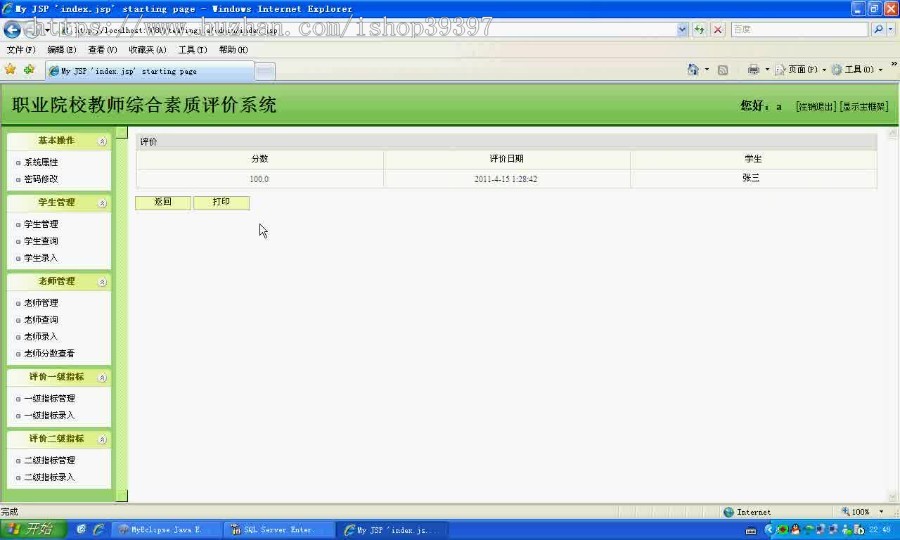Open the Favorites star icon
This screenshot has width=900, height=540.
(10, 70)
